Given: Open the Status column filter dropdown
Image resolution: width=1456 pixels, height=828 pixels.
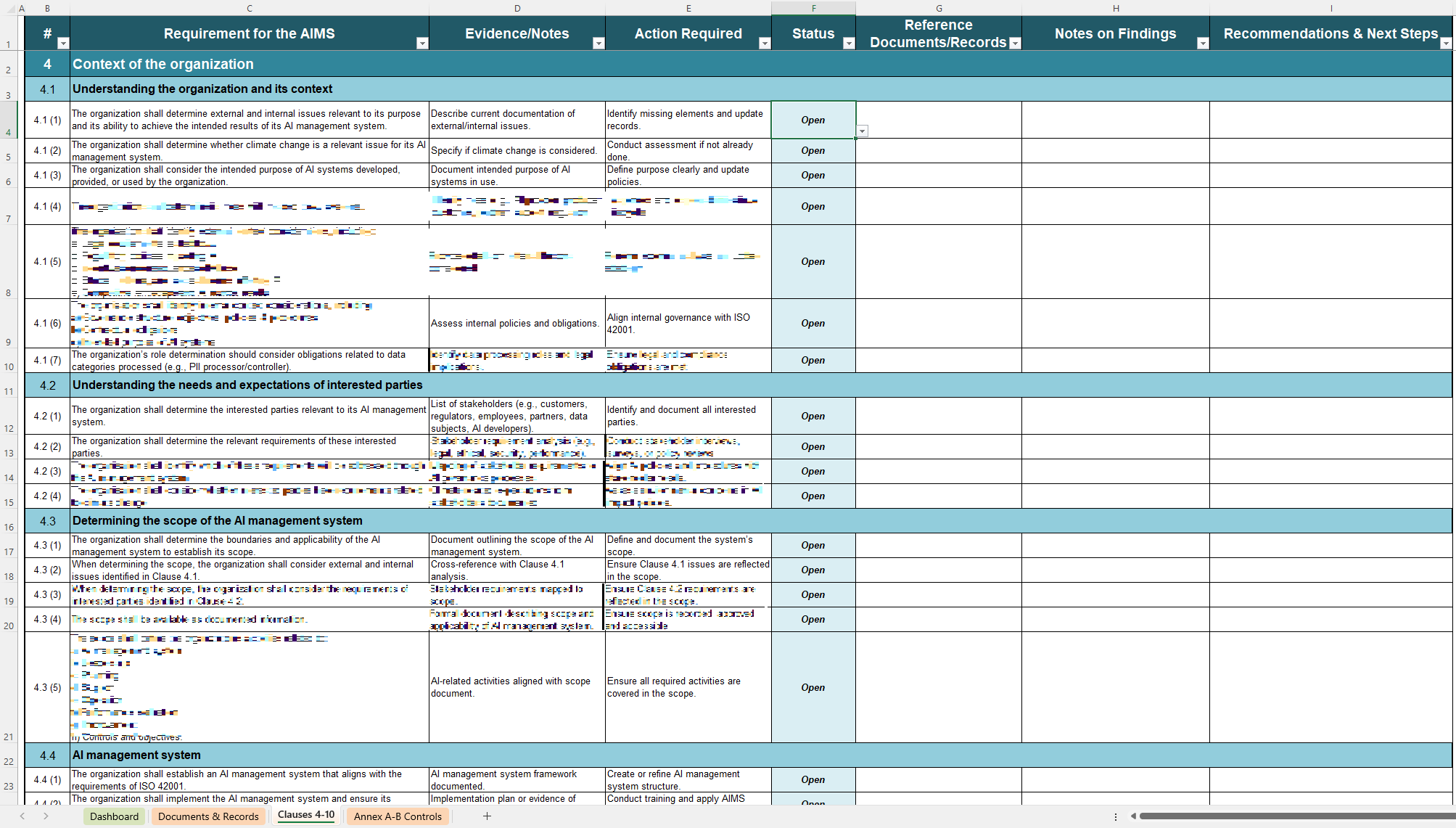Looking at the screenshot, I should (848, 44).
